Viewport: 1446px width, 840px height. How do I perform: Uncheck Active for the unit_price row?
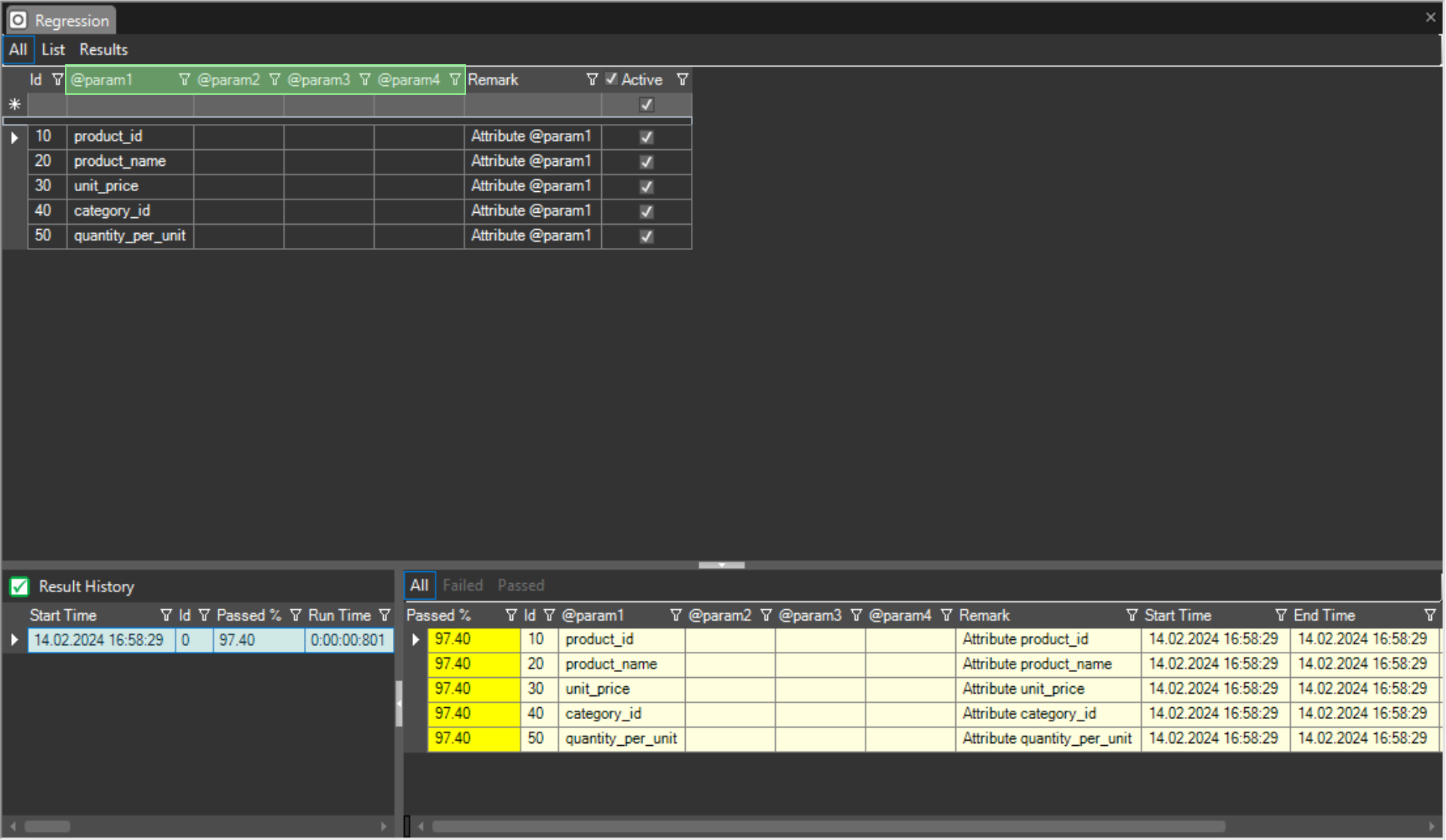click(x=646, y=186)
